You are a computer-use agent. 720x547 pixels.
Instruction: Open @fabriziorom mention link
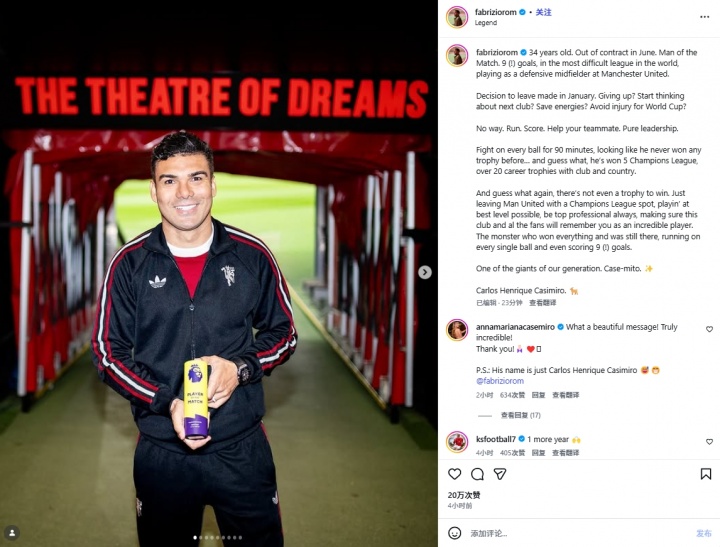[x=500, y=381]
